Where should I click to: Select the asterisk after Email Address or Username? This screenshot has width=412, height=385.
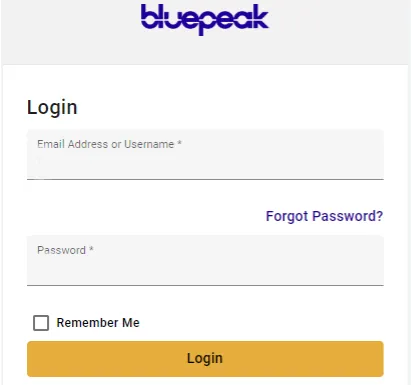click(179, 143)
